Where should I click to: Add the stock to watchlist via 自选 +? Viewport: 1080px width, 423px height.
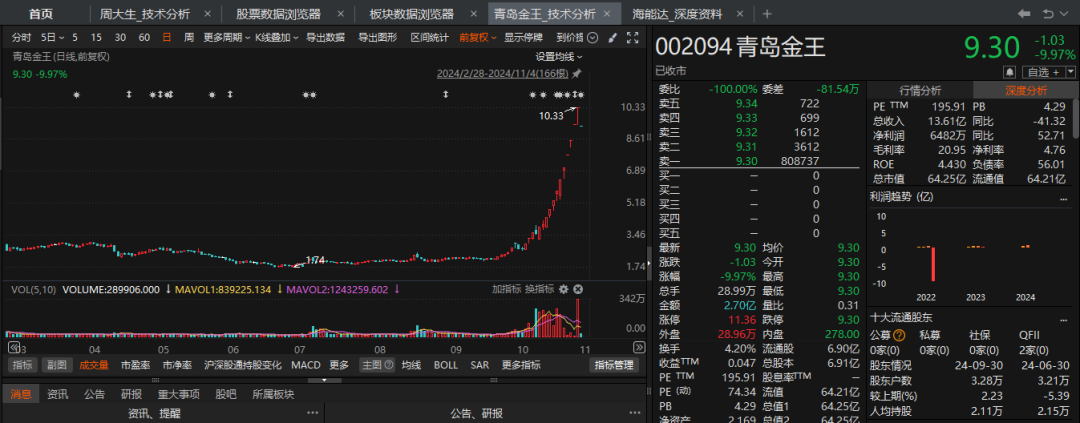click(1043, 72)
